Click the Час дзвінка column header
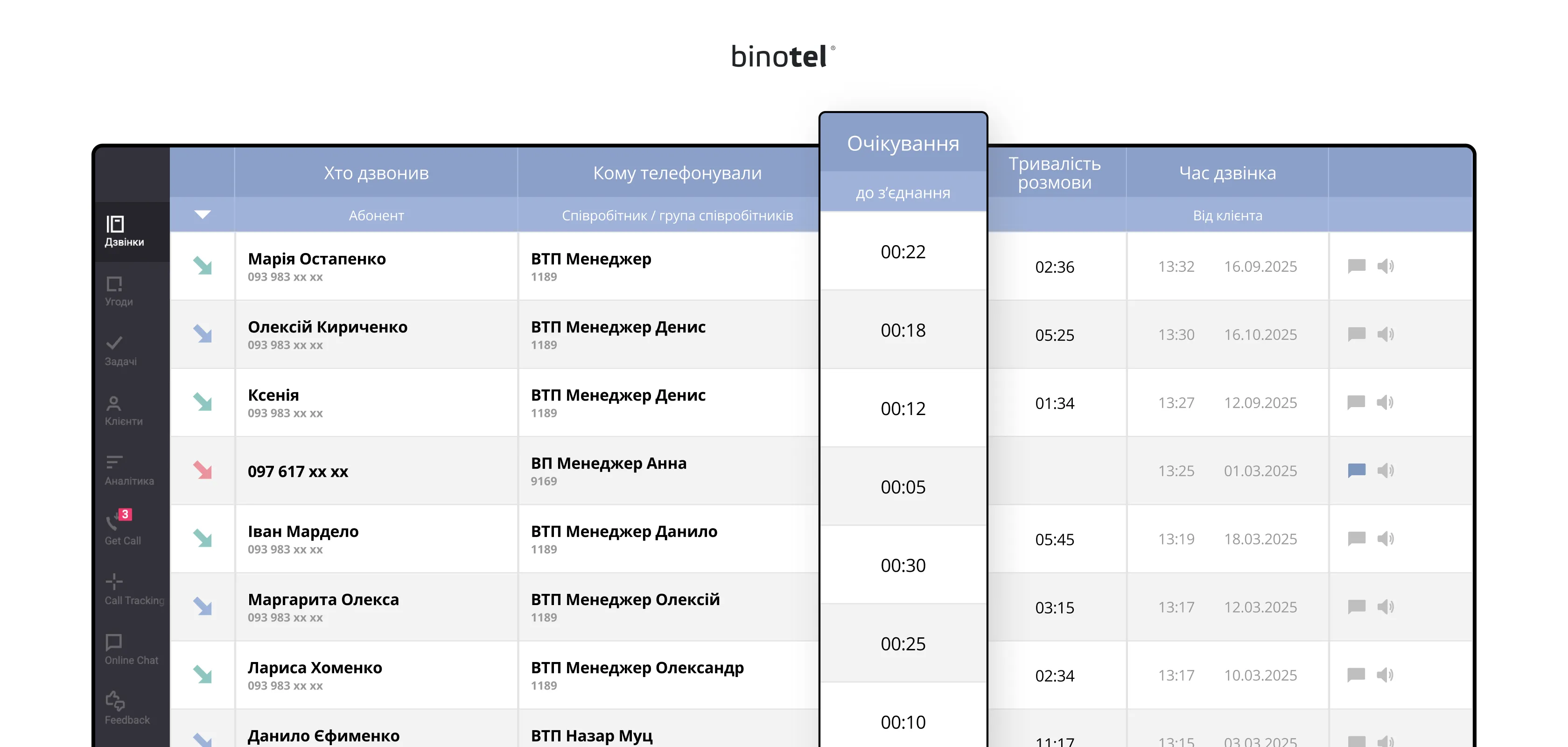 point(1227,173)
